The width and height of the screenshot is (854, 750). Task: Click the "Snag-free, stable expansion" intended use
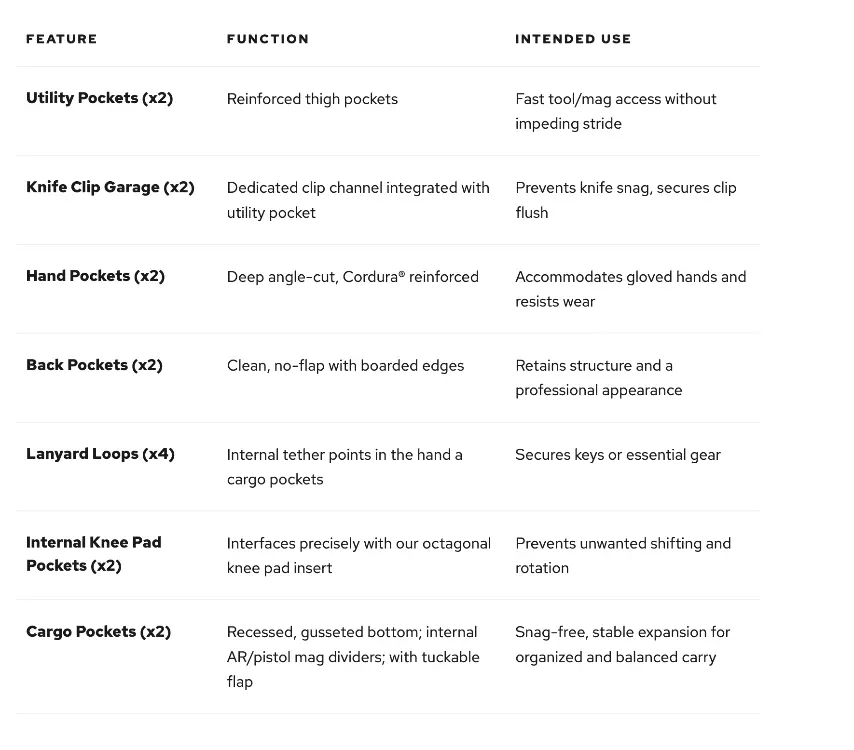[x=622, y=645]
